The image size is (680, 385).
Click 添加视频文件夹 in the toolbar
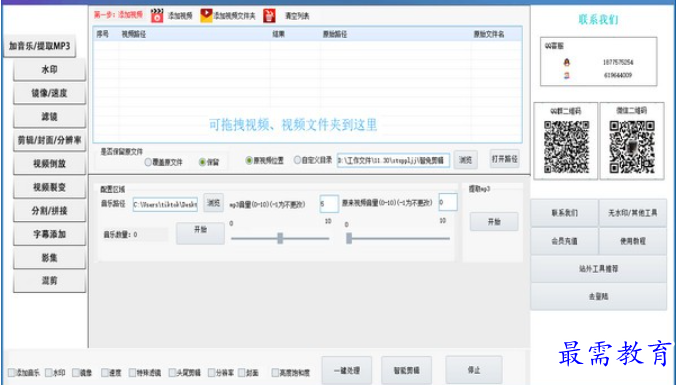[235, 16]
